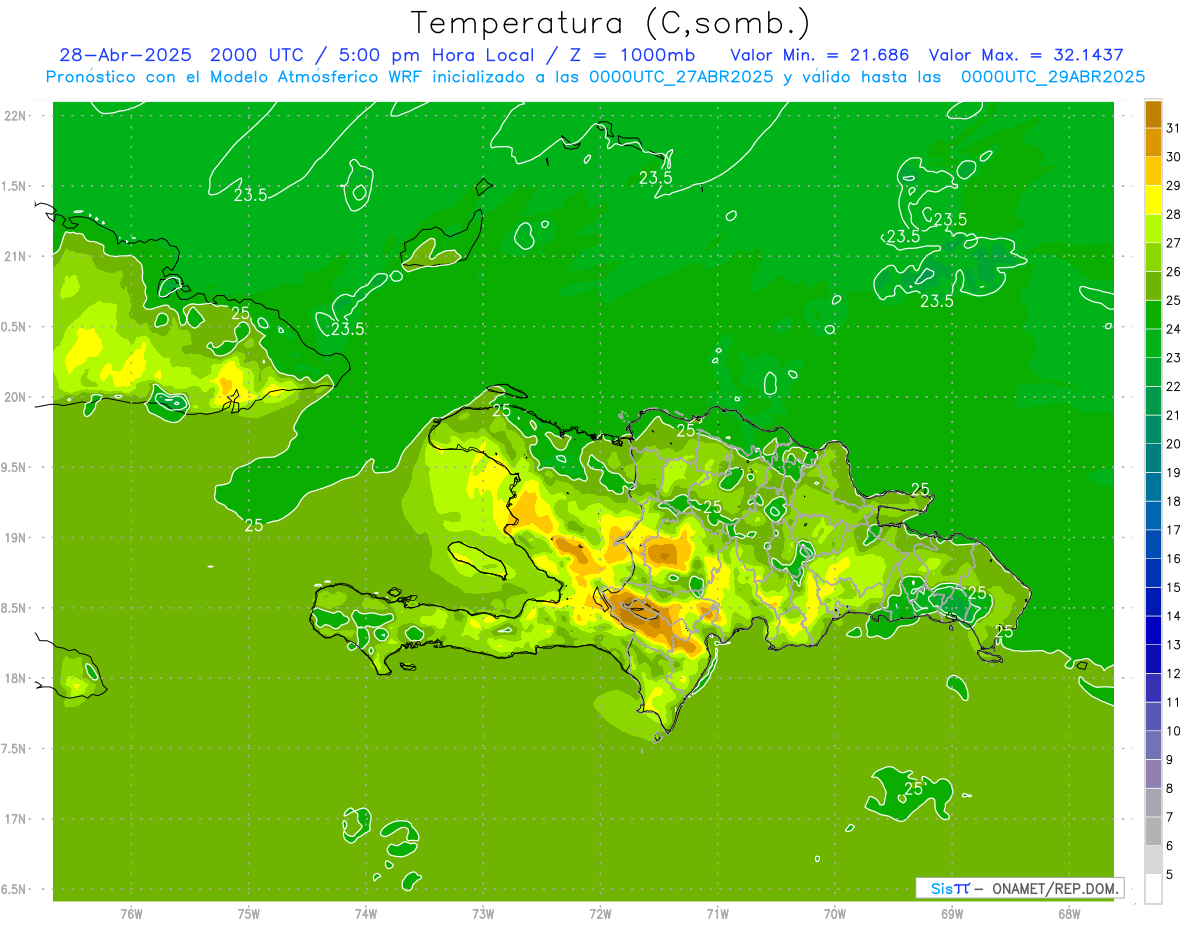This screenshot has width=1200, height=927.
Task: Click the title "Temperatura (C,somb.)"
Action: click(611, 22)
